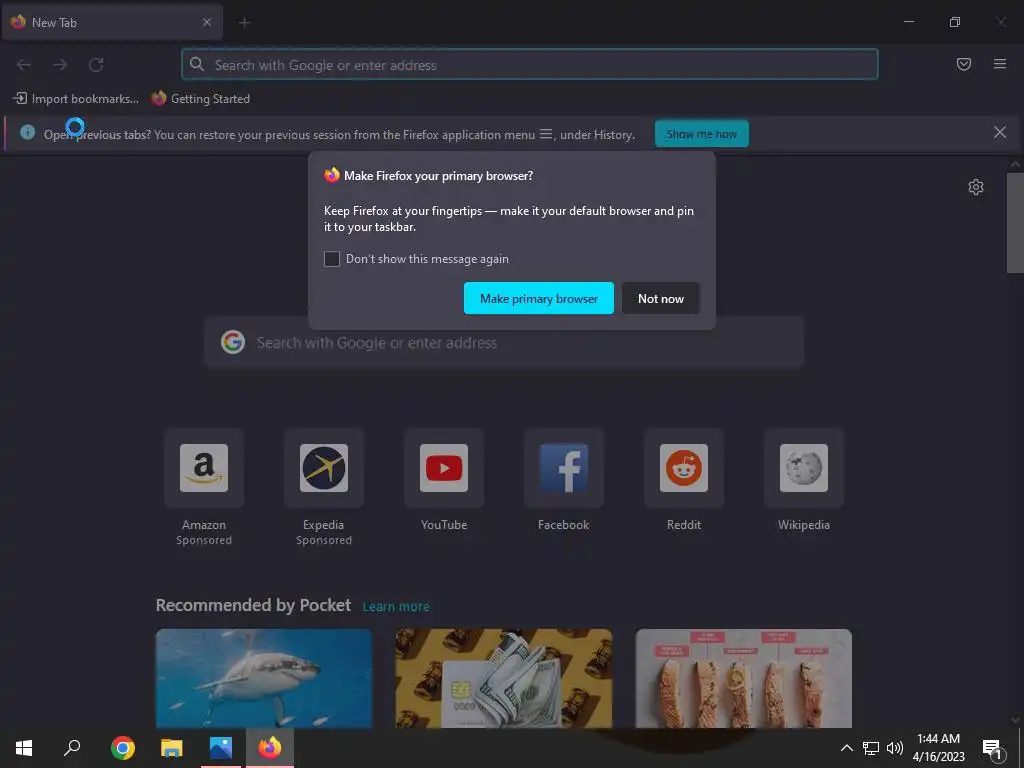Viewport: 1024px width, 768px height.
Task: Open the Windows Start menu
Action: pos(24,748)
